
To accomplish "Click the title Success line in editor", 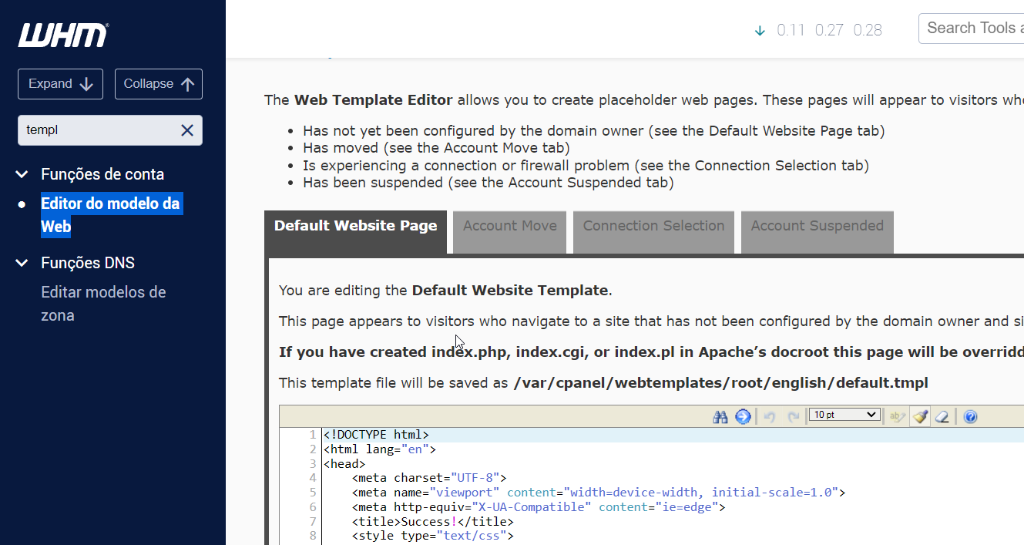I will 432,522.
